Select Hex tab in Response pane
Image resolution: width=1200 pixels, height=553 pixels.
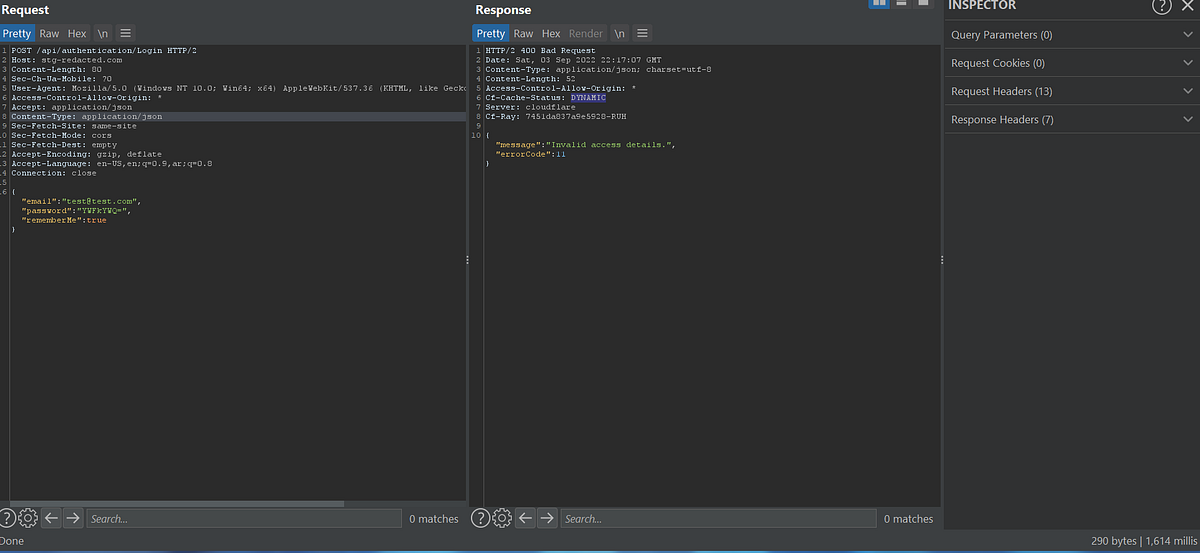point(551,33)
